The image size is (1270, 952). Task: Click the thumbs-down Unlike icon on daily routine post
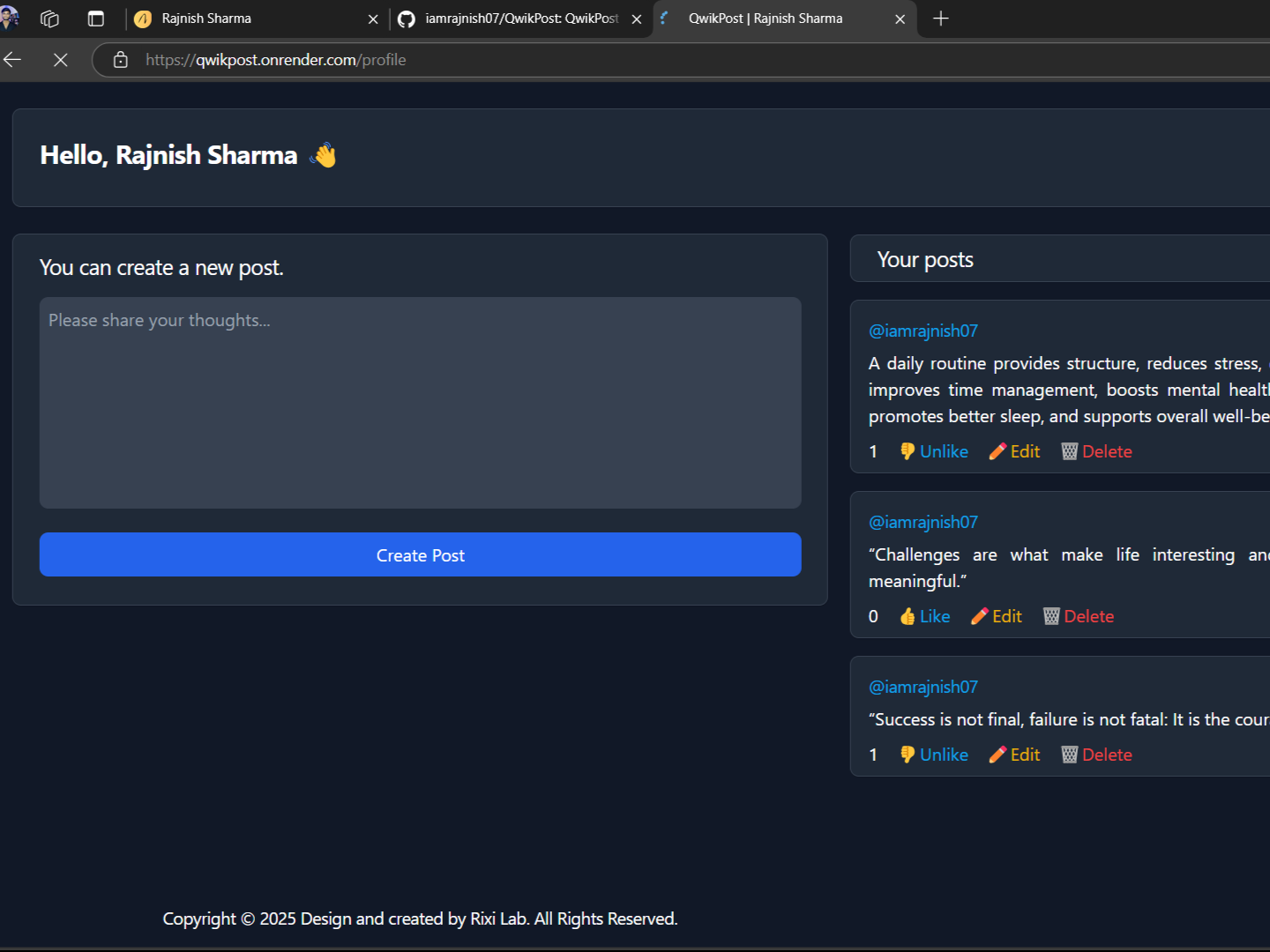[907, 451]
